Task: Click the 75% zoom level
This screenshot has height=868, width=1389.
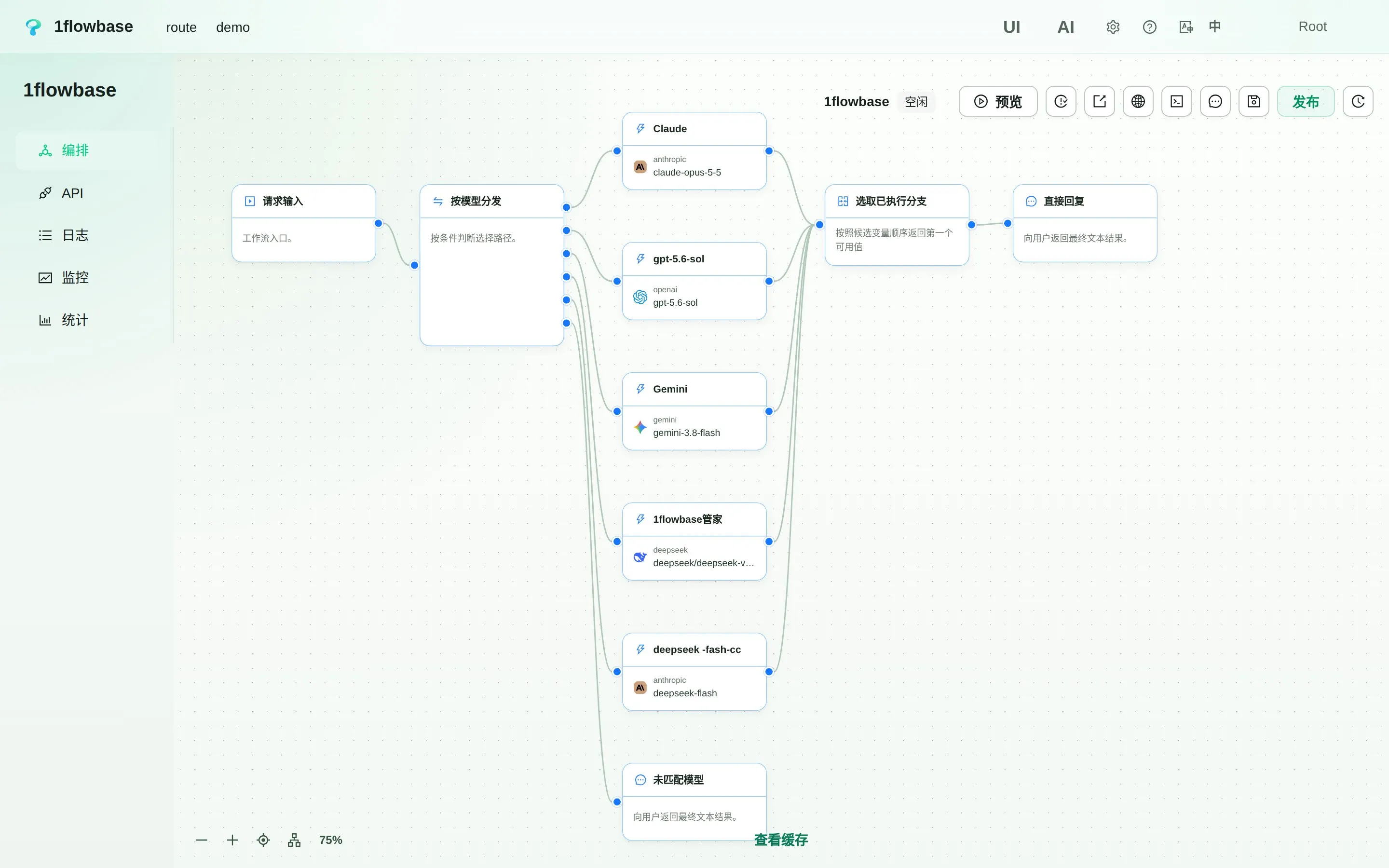Action: pos(330,840)
